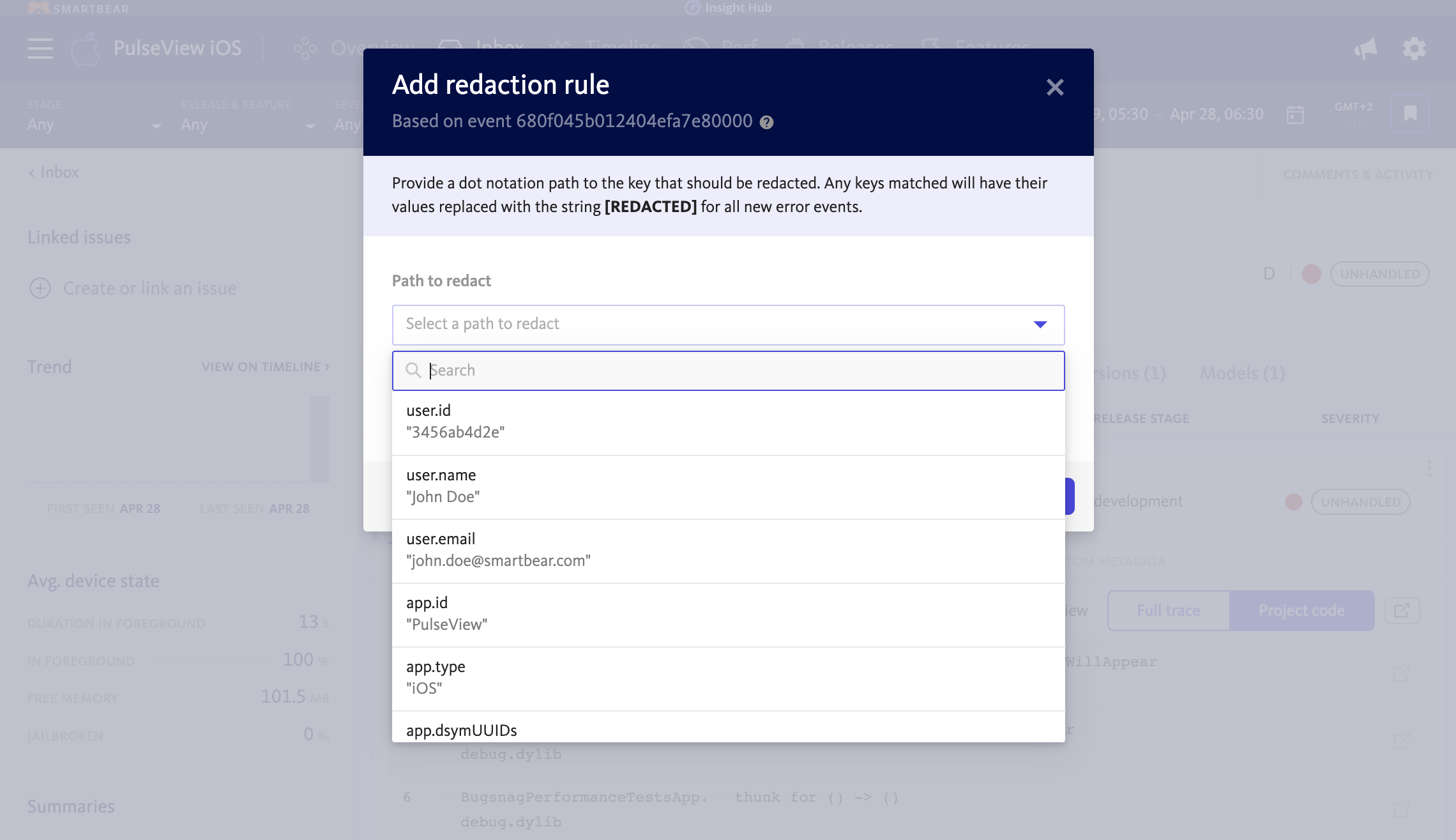This screenshot has height=840, width=1456.
Task: Click the bookmark icon near timezone
Action: tap(1410, 114)
